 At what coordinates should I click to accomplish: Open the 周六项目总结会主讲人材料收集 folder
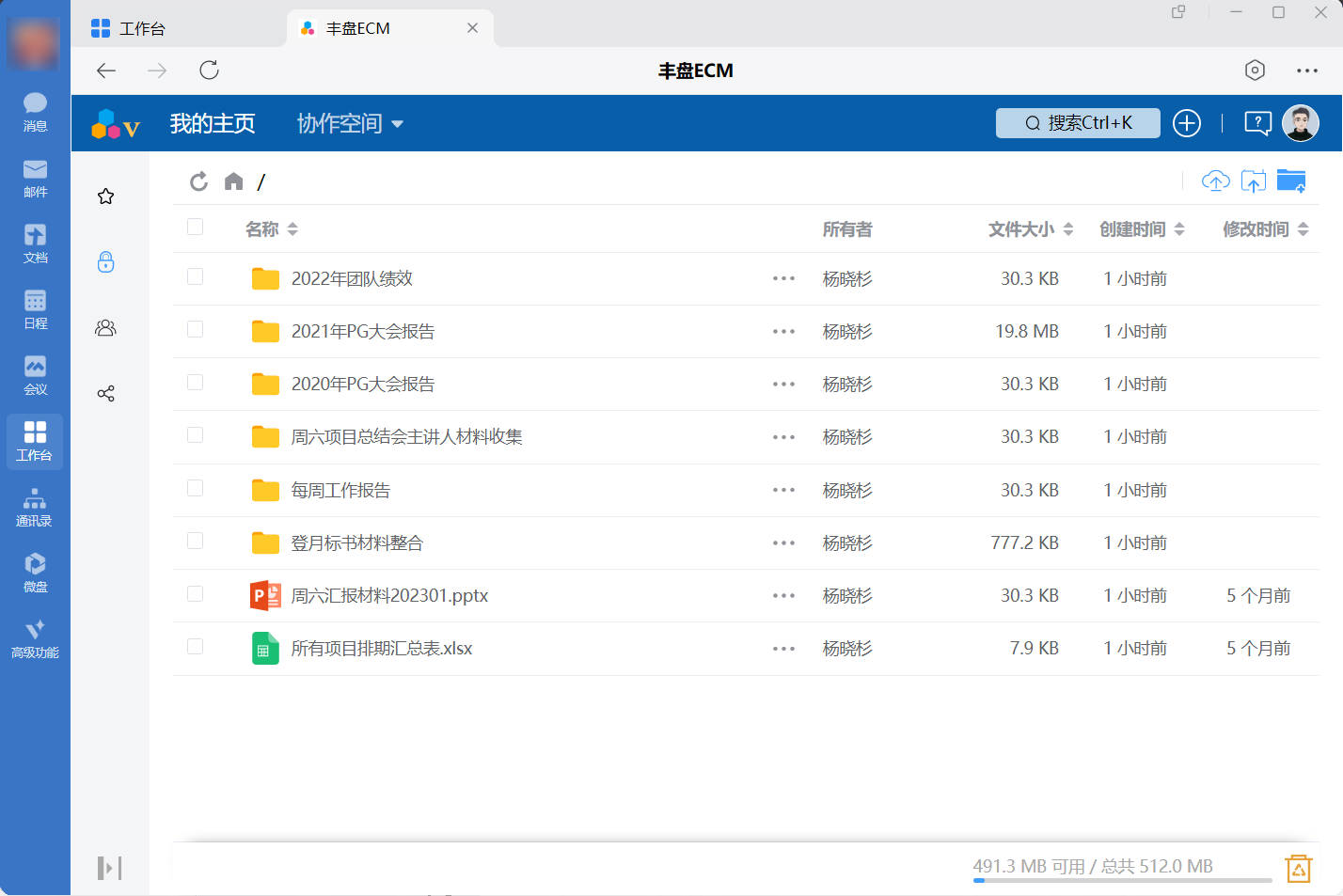pyautogui.click(x=406, y=437)
